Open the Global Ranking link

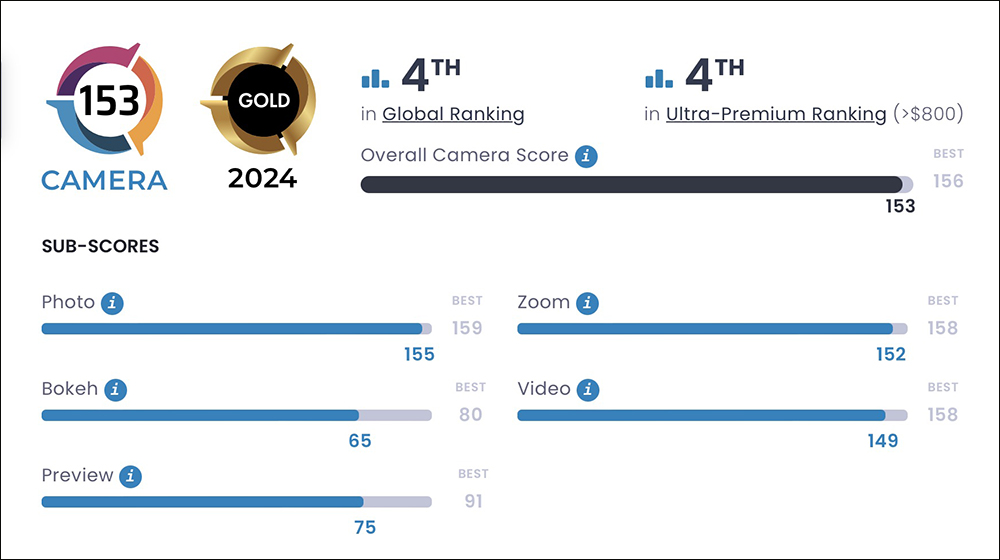click(x=453, y=114)
